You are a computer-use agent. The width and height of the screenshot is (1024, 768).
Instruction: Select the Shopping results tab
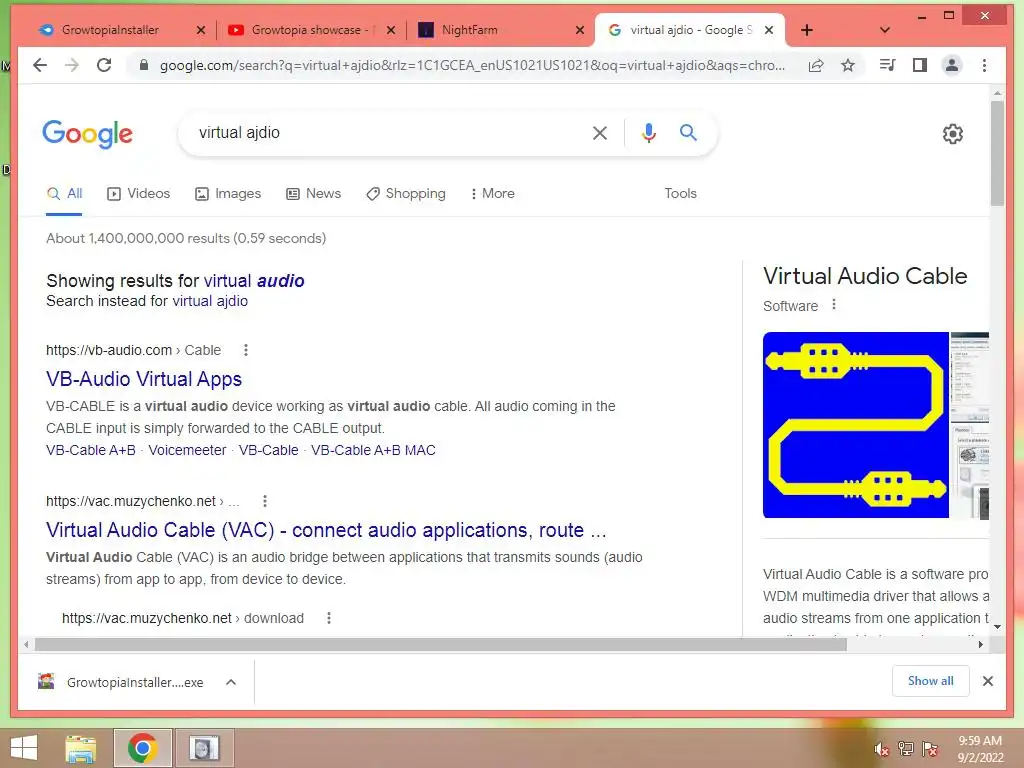click(406, 193)
